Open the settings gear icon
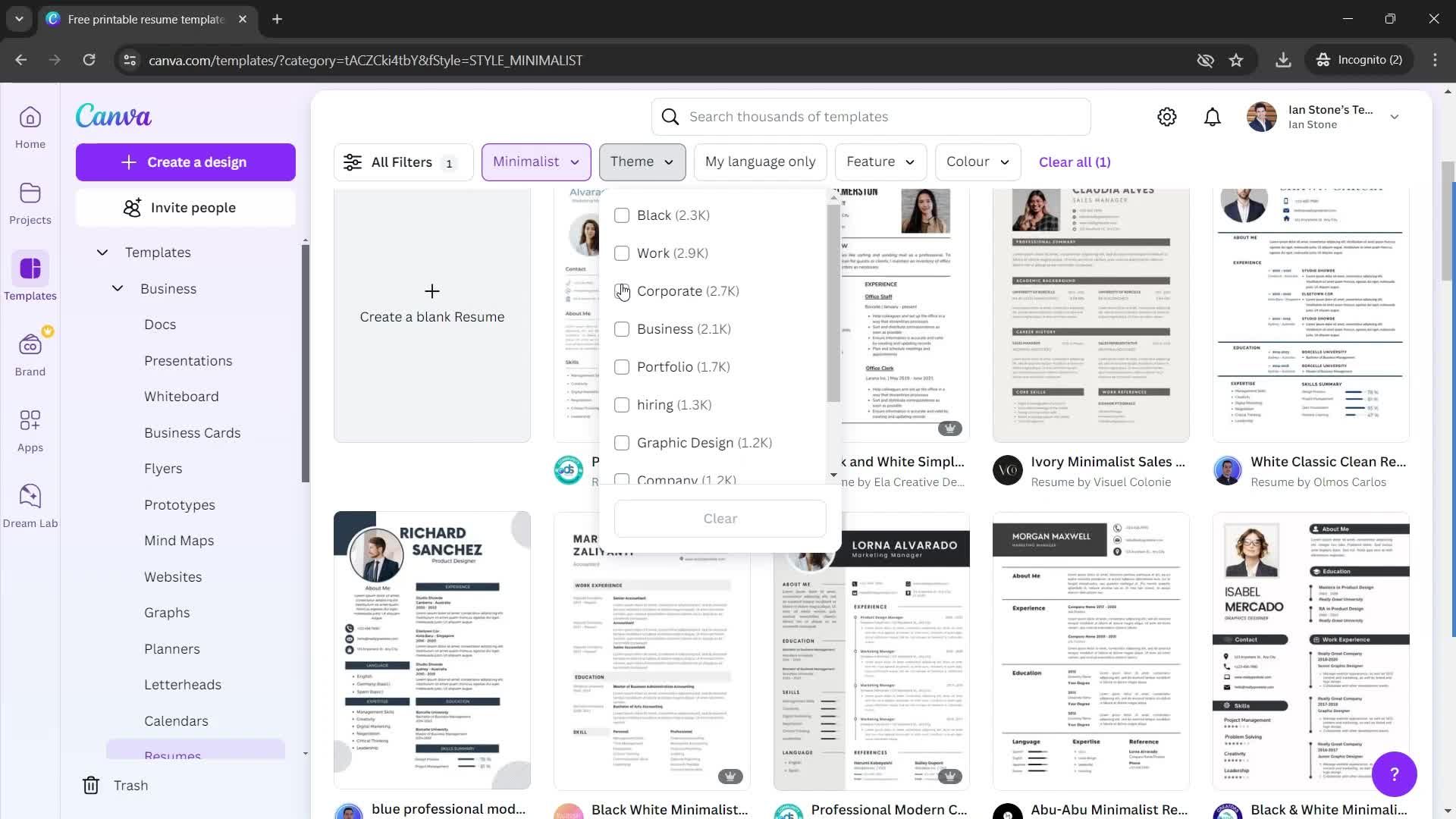 click(1167, 117)
